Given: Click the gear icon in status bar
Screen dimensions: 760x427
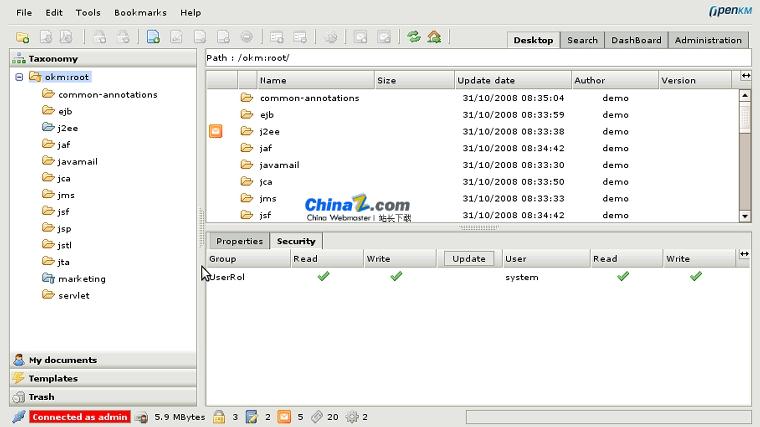Looking at the screenshot, I should 352,417.
